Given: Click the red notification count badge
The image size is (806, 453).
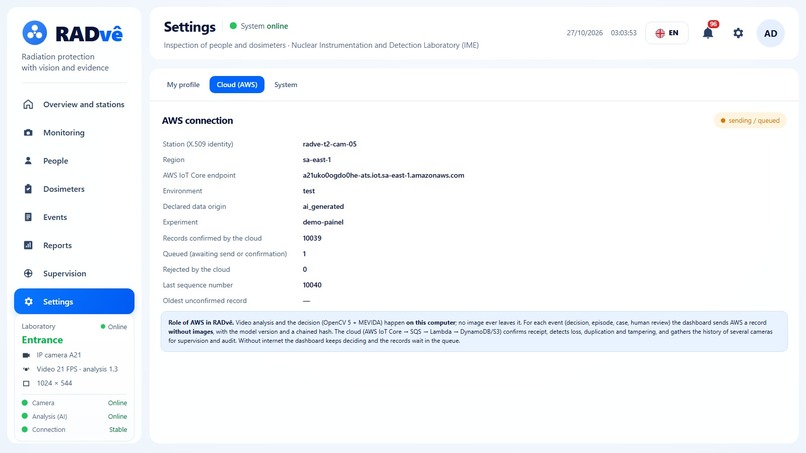Looking at the screenshot, I should point(713,24).
